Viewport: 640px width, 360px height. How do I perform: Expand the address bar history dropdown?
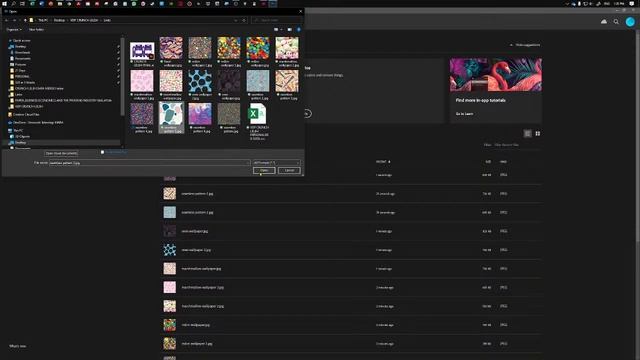tap(236, 20)
